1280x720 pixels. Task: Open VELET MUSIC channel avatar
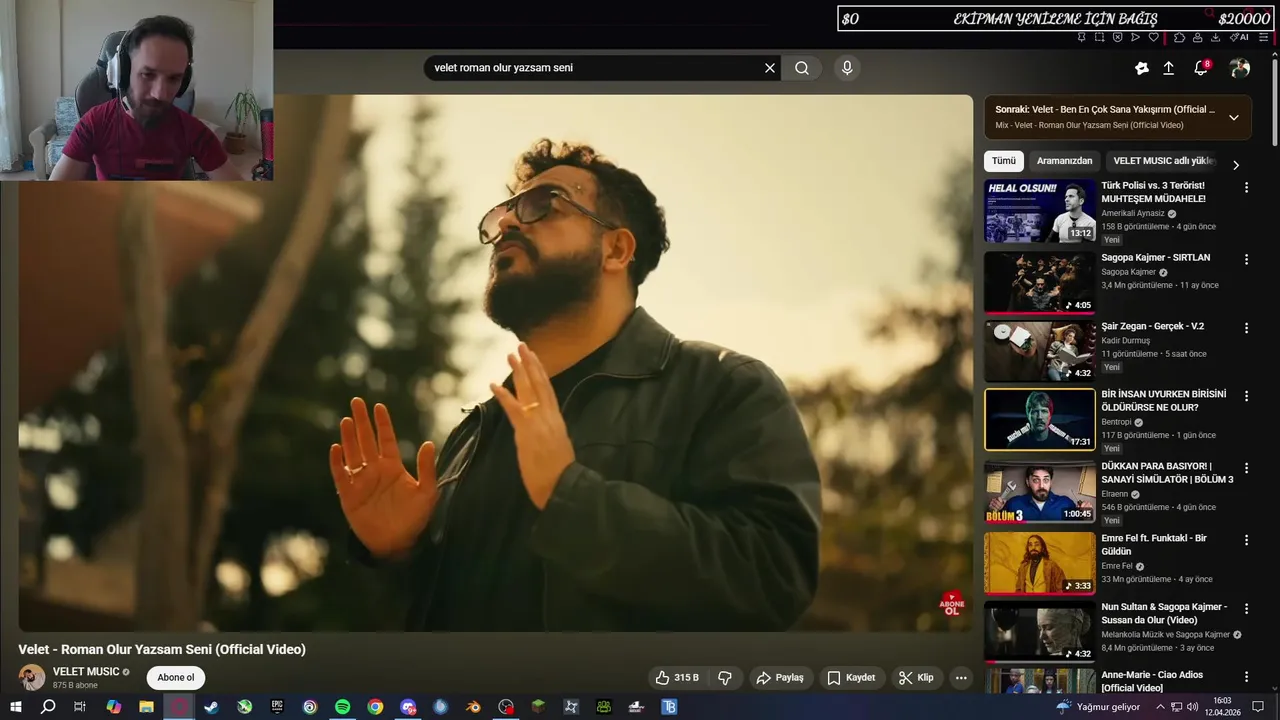coord(32,677)
